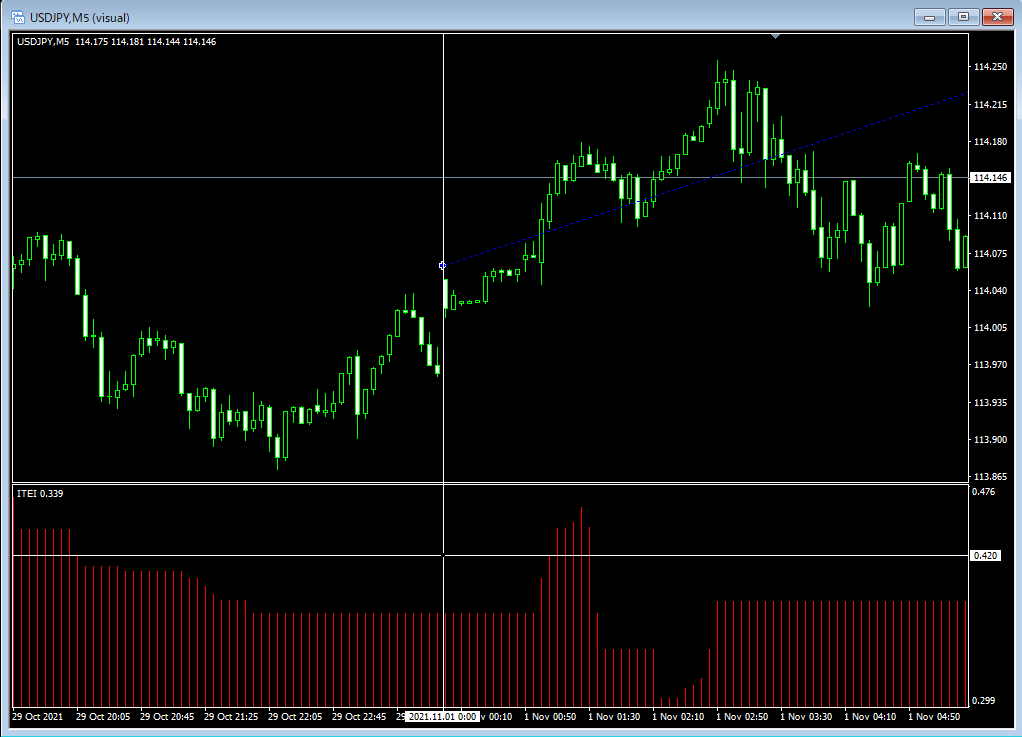Click the 0.299 indicator scale minimum label
Screen dimensions: 1022x737
(984, 701)
